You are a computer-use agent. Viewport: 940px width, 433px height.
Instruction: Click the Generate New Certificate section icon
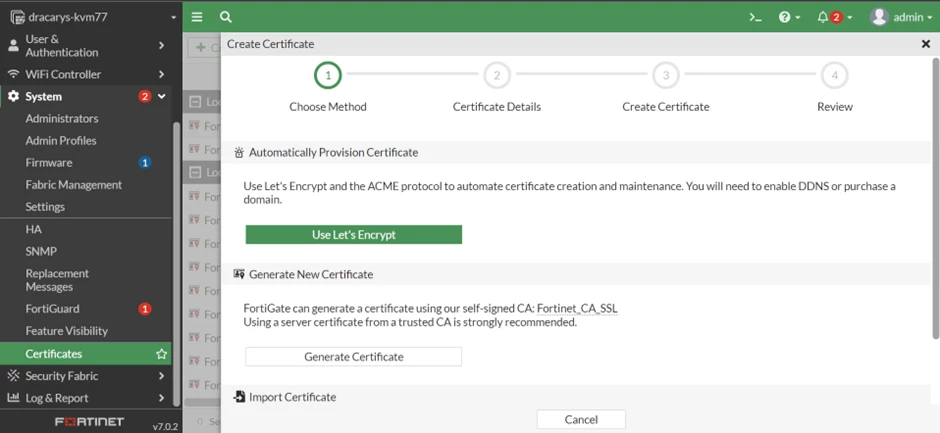click(x=239, y=274)
